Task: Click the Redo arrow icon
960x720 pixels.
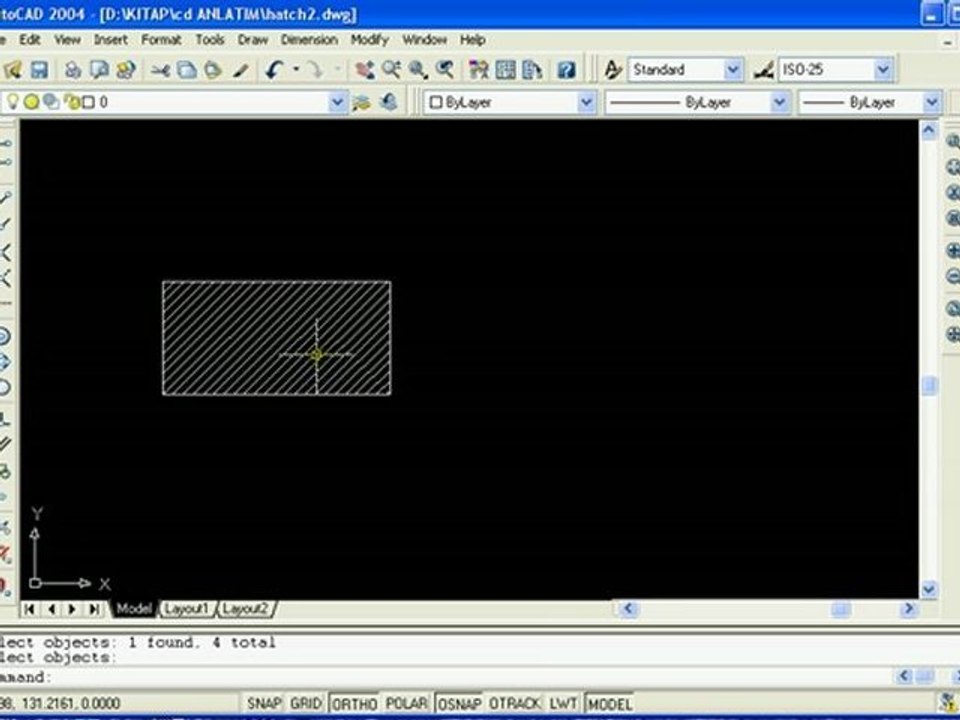Action: pyautogui.click(x=315, y=70)
